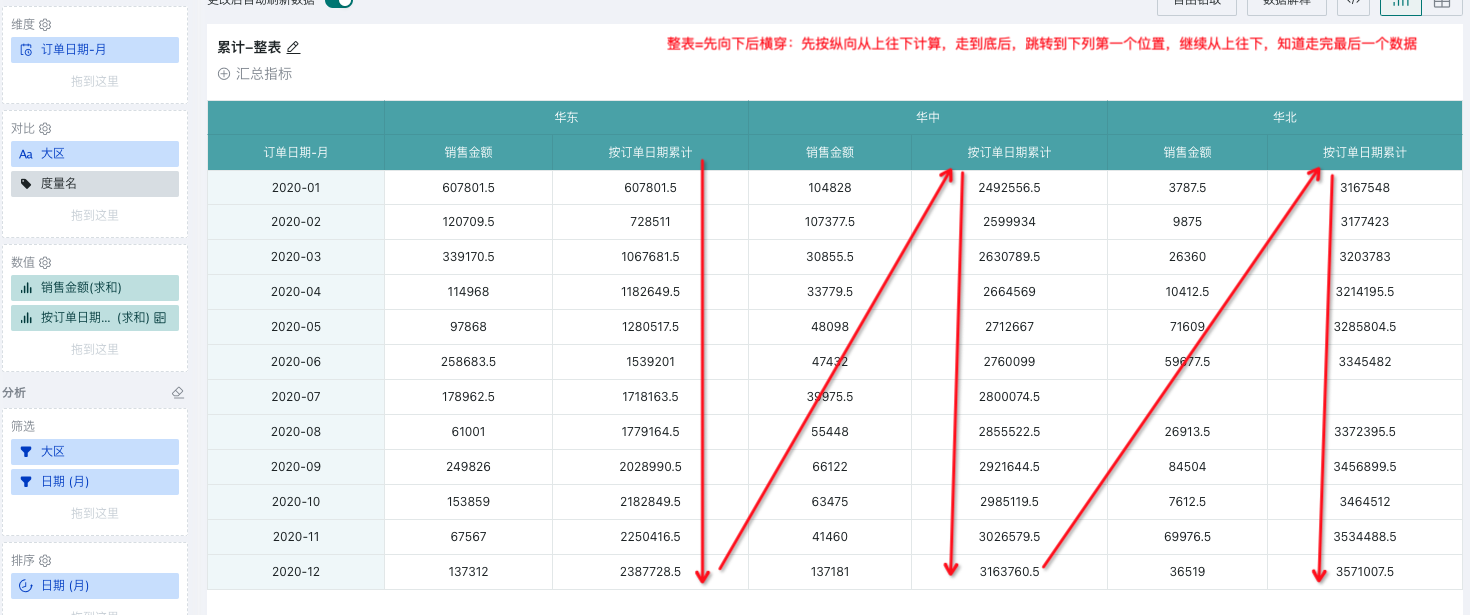Switch to chart view icon
The image size is (1470, 615).
click(x=1401, y=4)
